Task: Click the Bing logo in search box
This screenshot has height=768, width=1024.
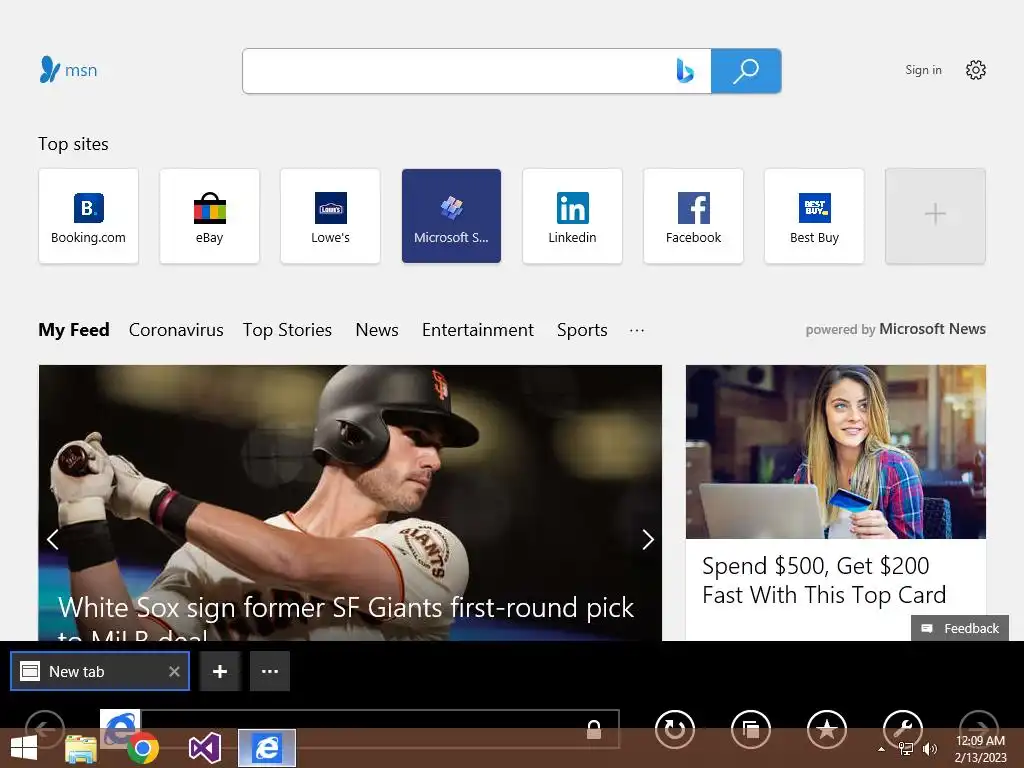Action: 684,71
